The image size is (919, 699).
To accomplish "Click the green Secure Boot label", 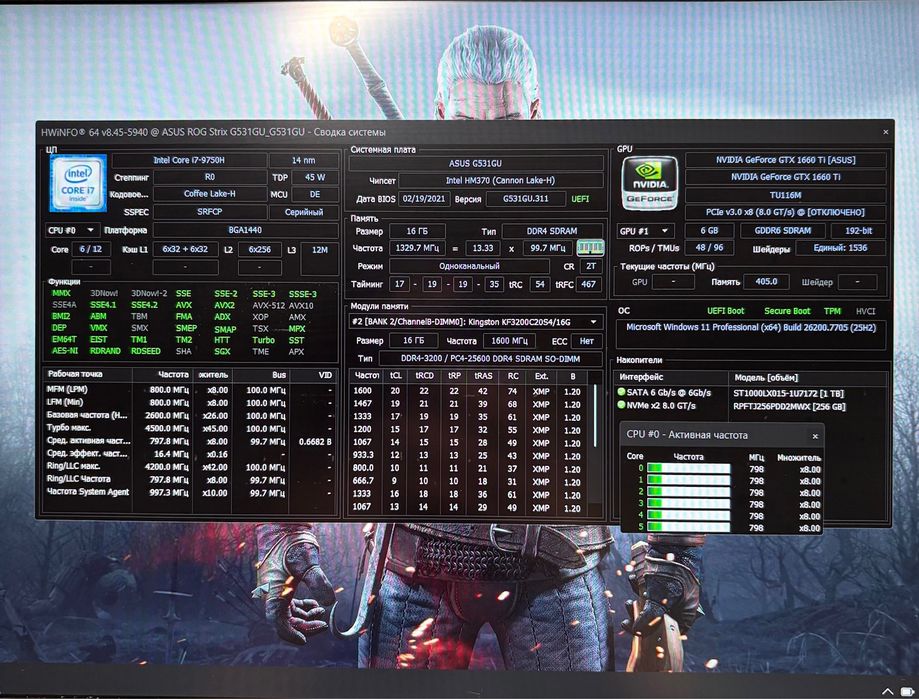I will tap(787, 311).
